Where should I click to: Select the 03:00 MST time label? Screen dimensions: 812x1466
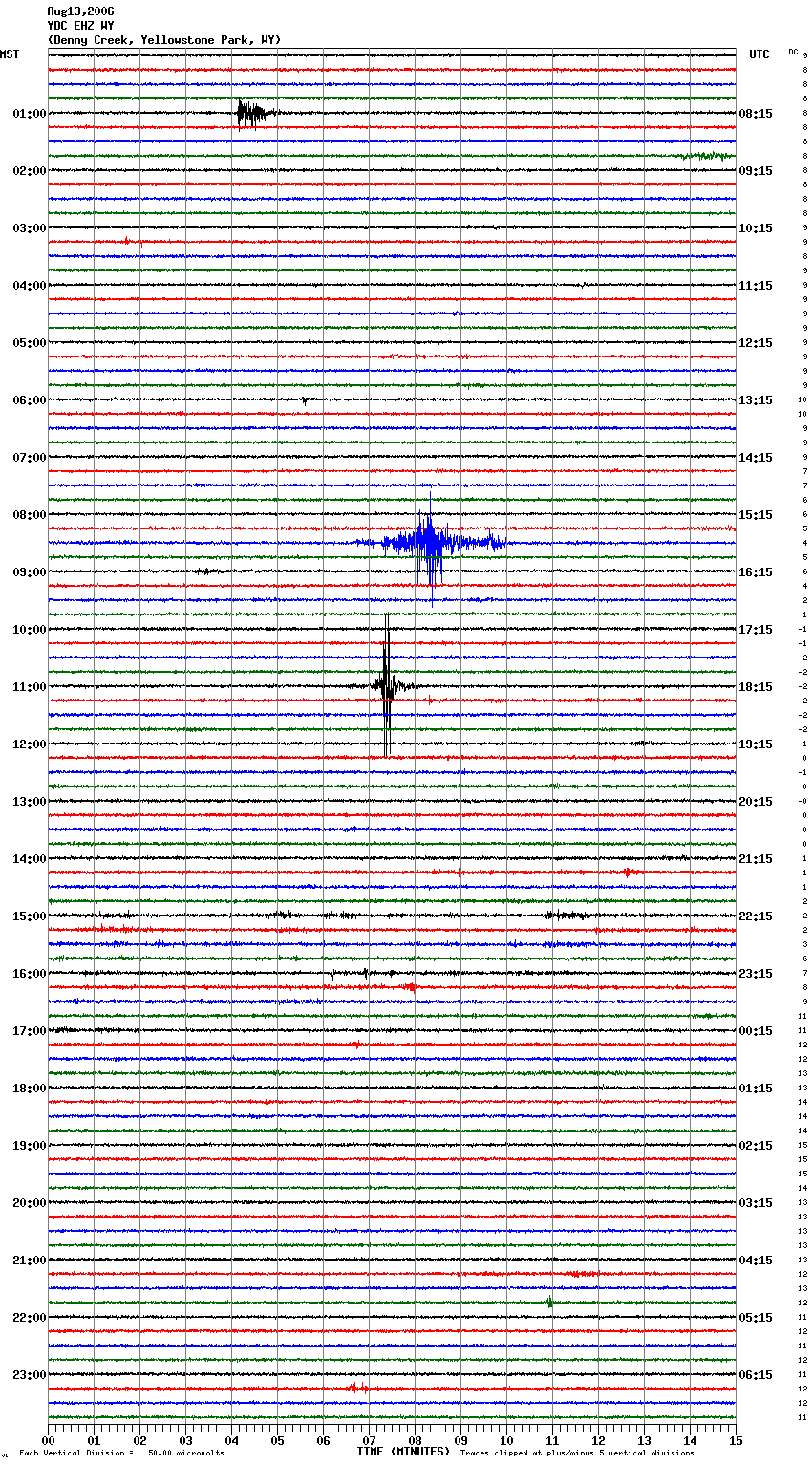tap(30, 228)
